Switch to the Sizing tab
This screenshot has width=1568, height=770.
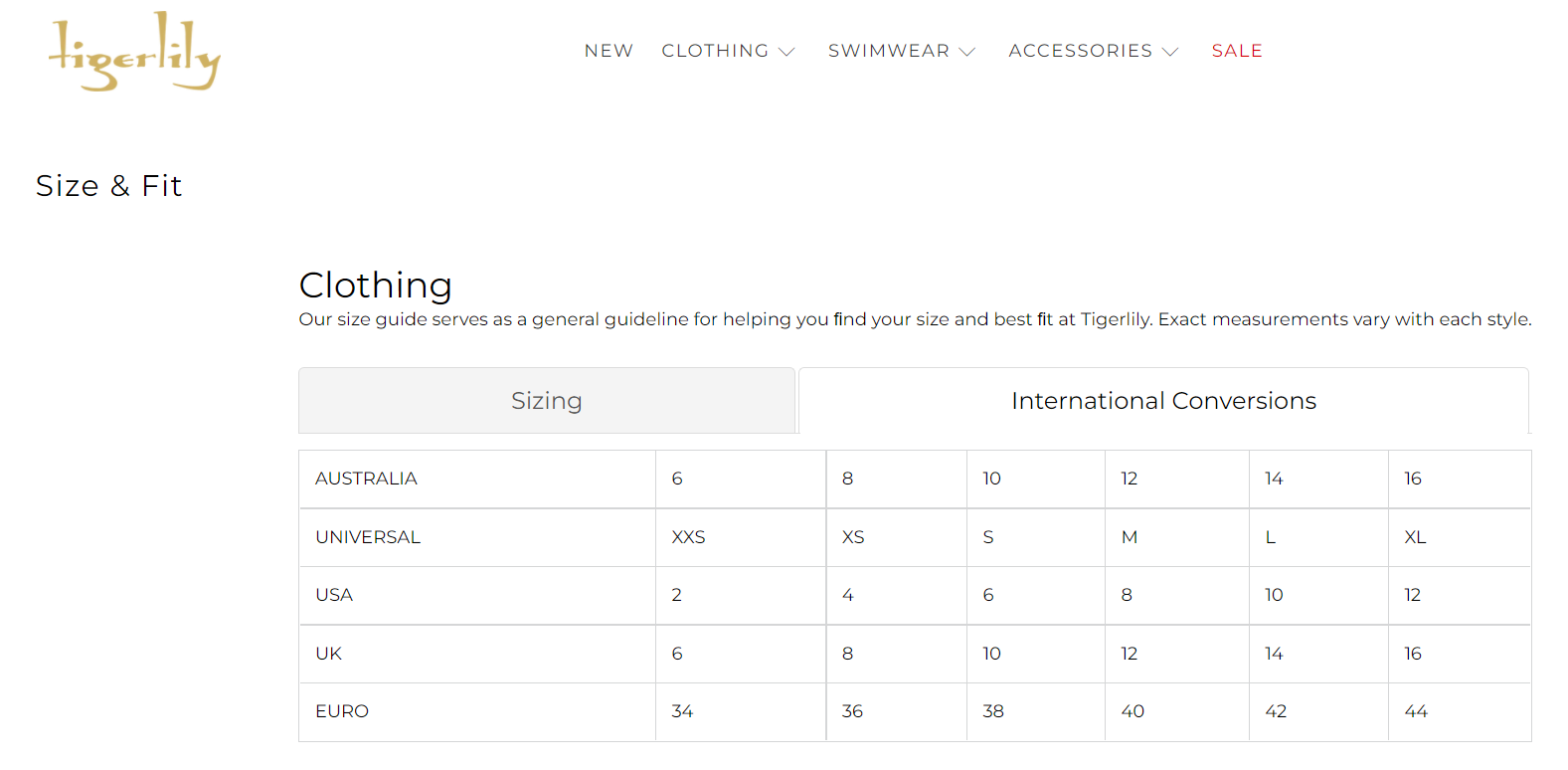tap(546, 401)
